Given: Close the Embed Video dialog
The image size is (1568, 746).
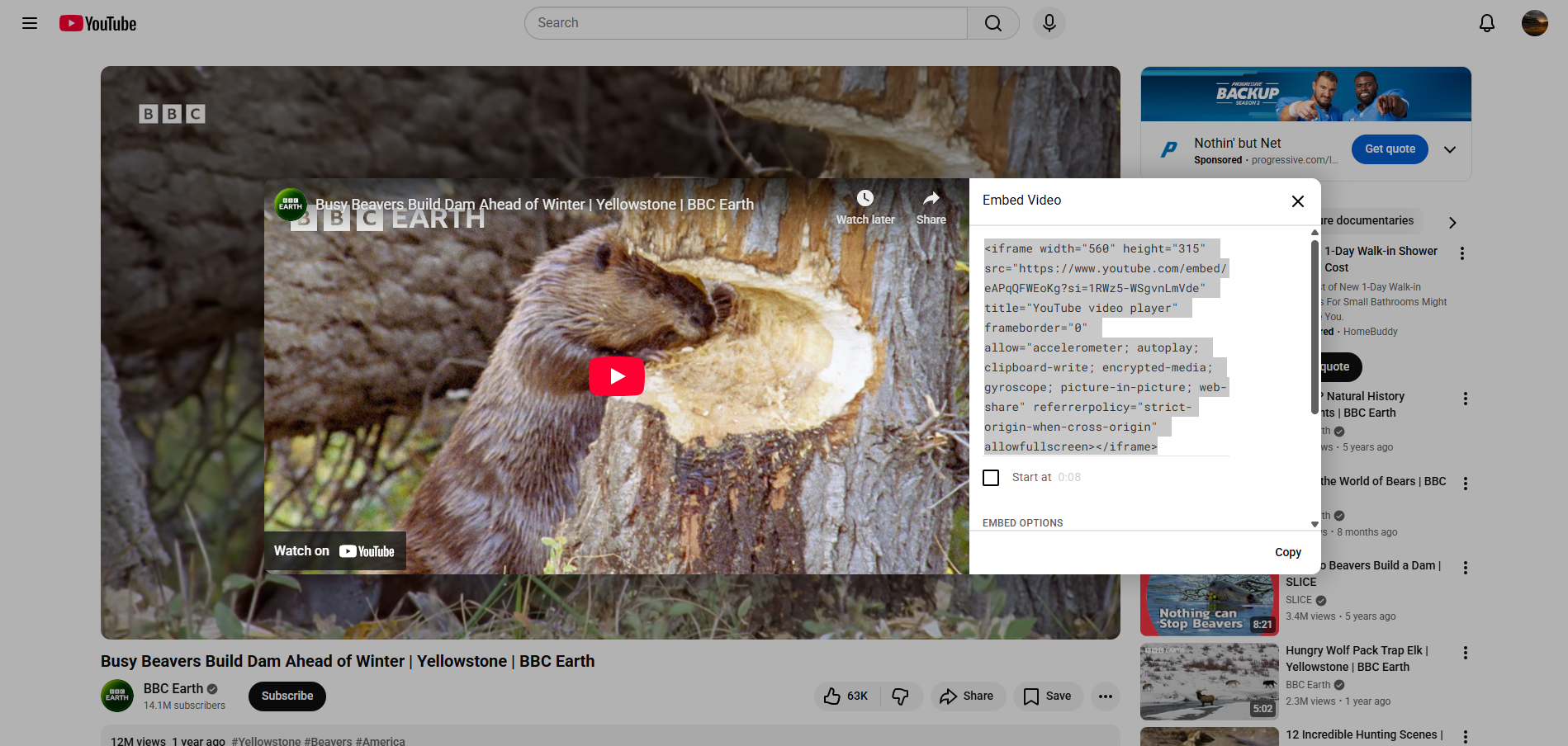Looking at the screenshot, I should (x=1297, y=201).
